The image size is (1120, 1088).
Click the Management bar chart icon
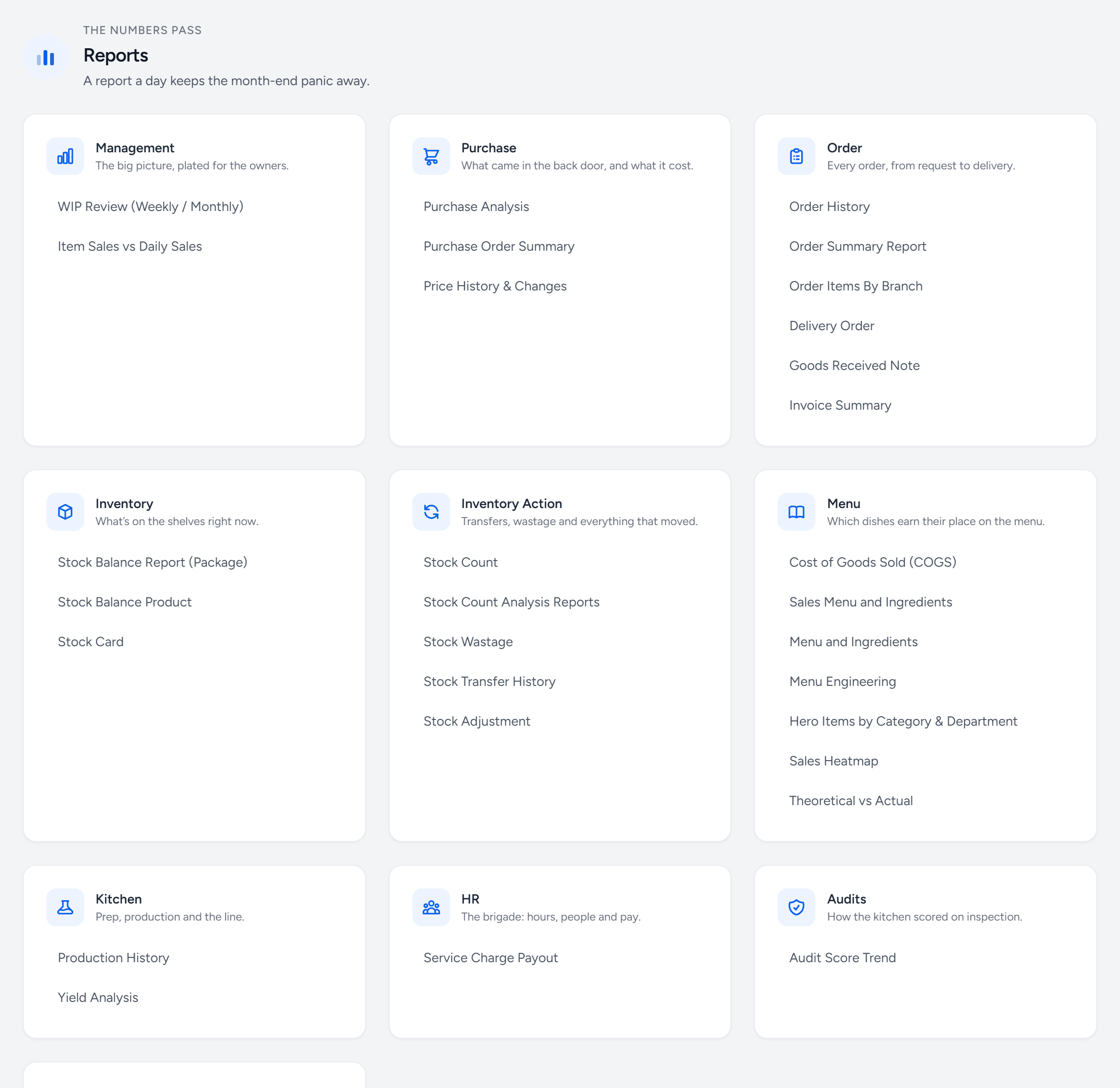point(65,156)
